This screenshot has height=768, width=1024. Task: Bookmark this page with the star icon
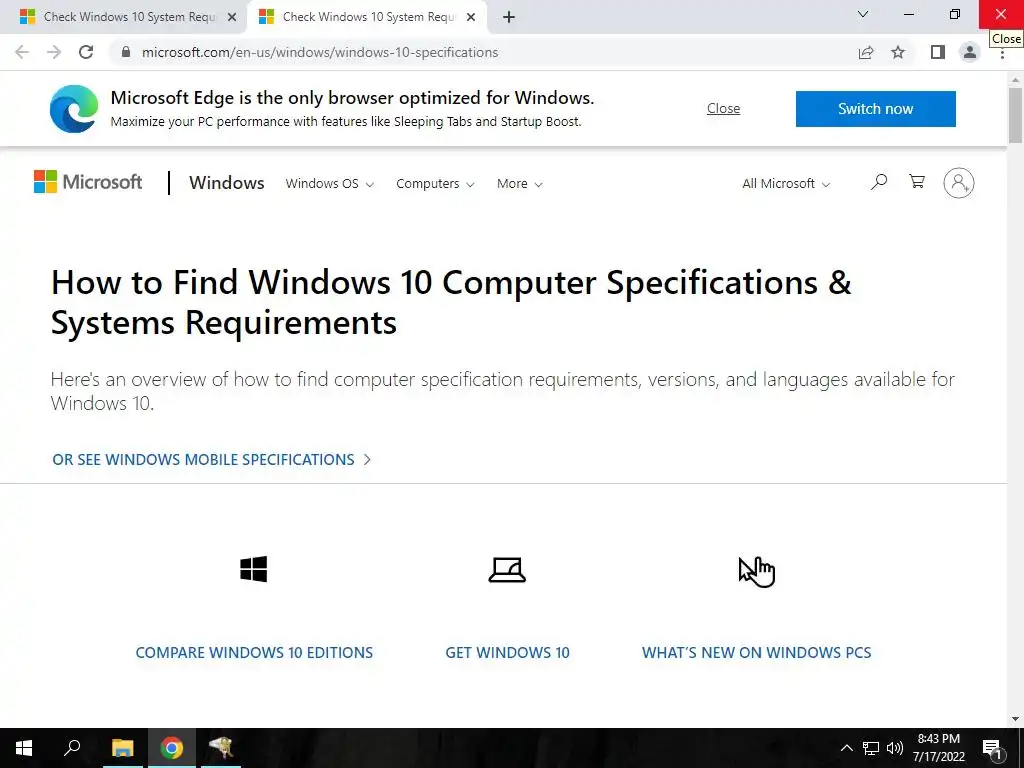pos(898,52)
